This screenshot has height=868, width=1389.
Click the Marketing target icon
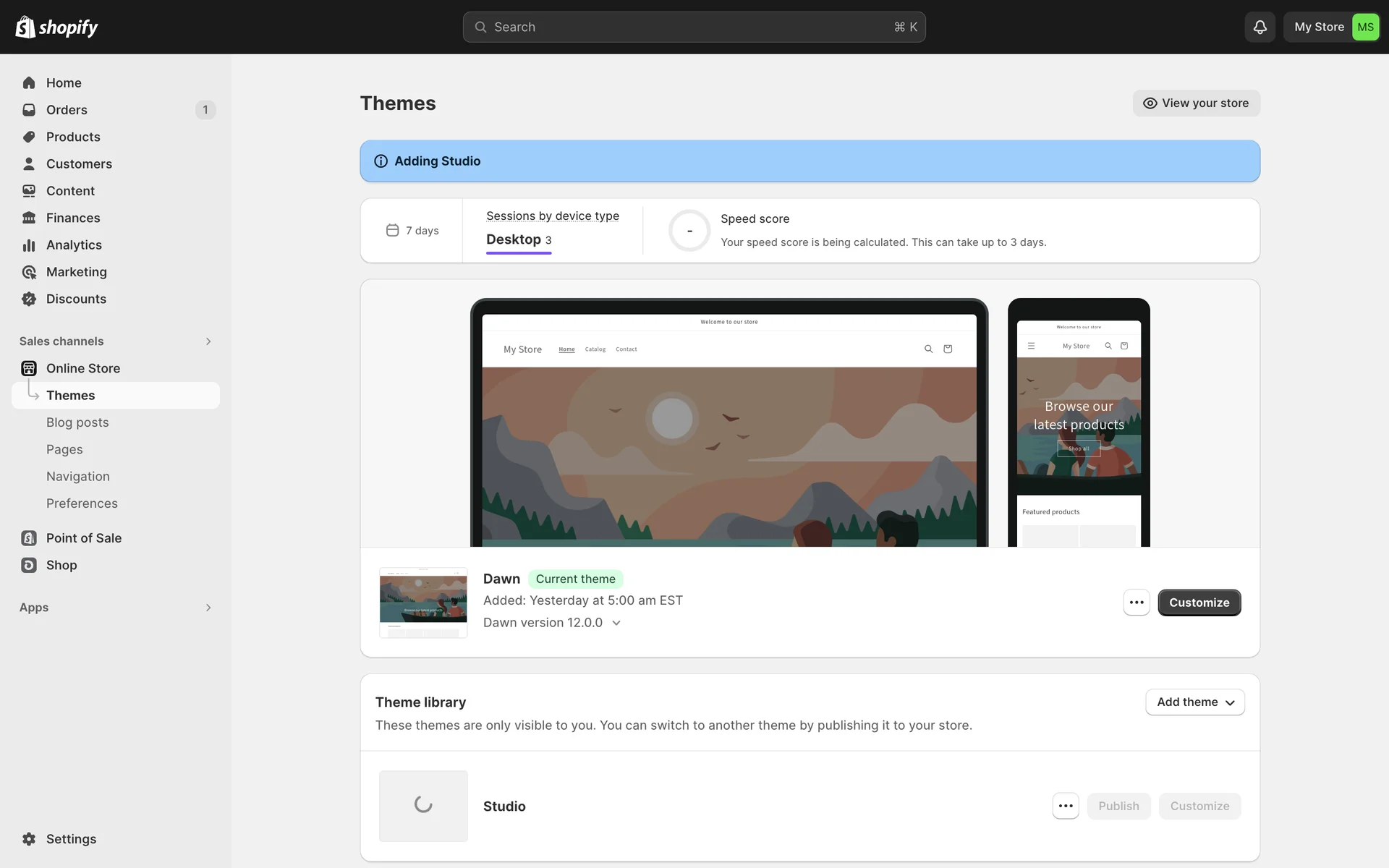point(29,272)
